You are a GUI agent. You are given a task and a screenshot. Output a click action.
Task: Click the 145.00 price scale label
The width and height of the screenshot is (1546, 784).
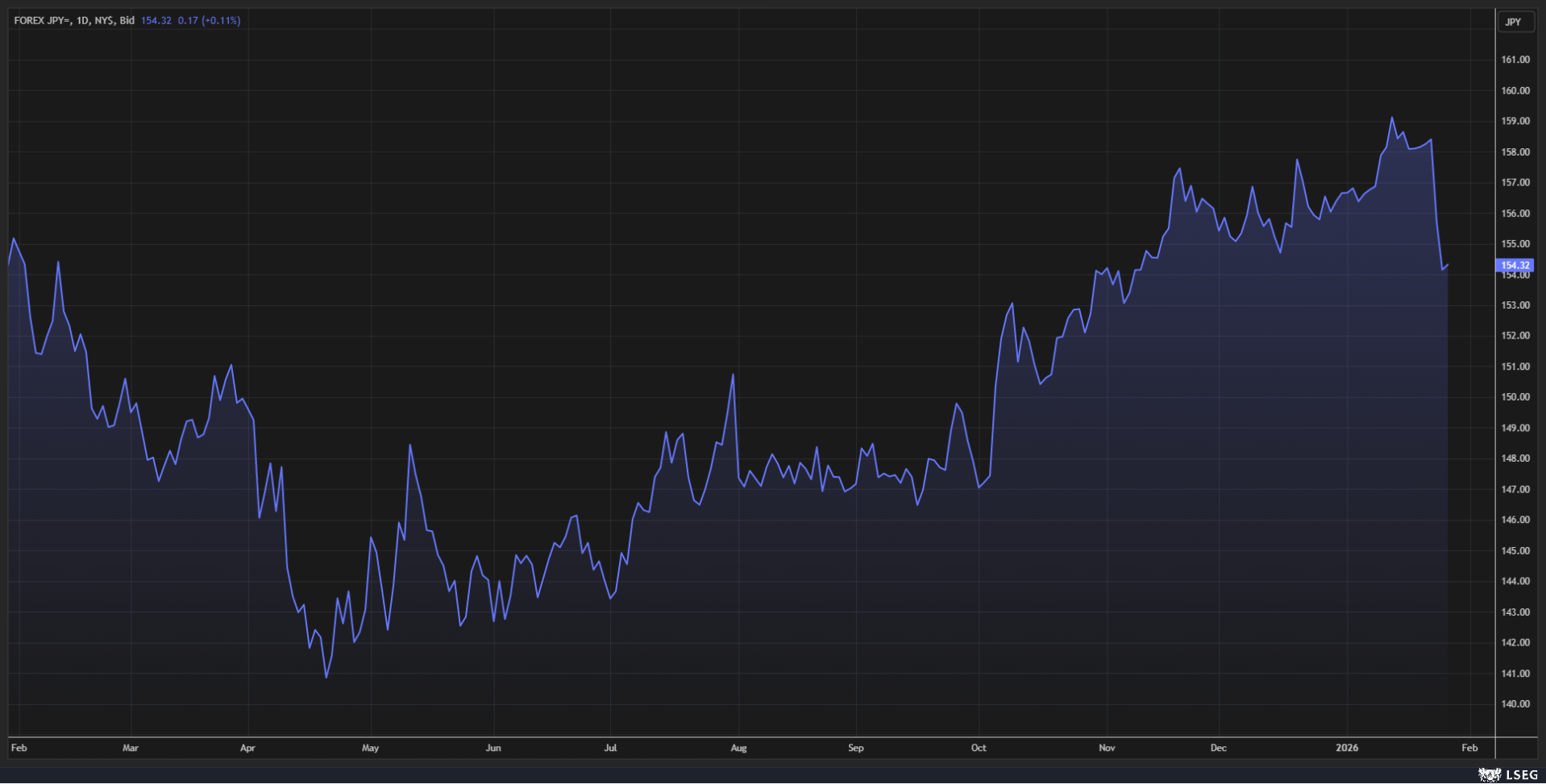(x=1515, y=551)
